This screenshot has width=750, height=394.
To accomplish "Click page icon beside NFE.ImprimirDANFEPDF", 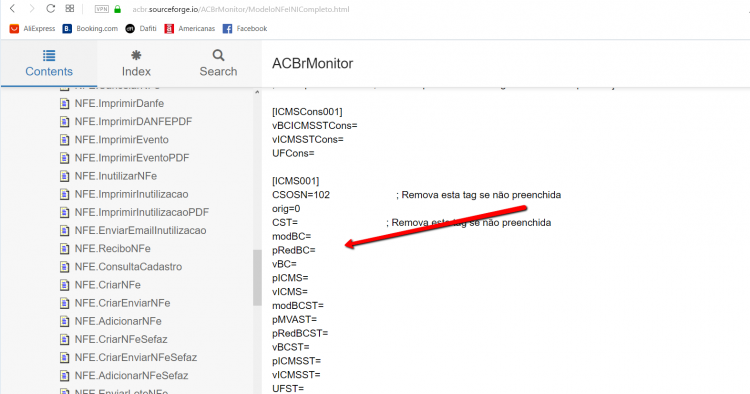I will 65,122.
